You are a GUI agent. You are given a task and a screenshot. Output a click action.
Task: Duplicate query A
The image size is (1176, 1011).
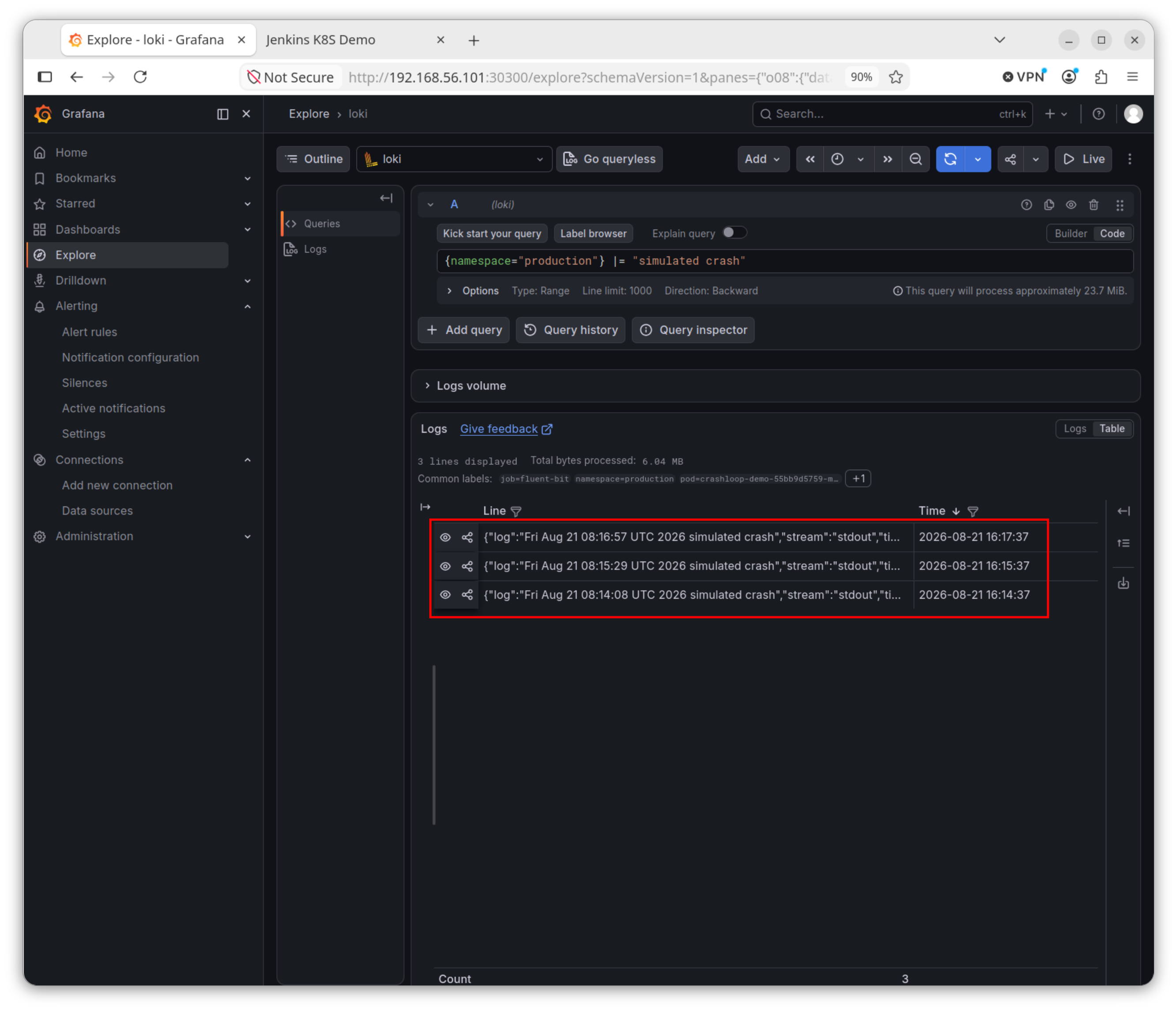coord(1049,205)
